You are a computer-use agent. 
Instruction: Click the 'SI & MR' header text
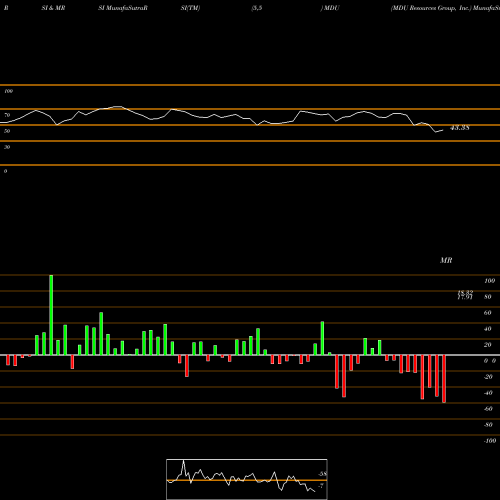pyautogui.click(x=53, y=8)
